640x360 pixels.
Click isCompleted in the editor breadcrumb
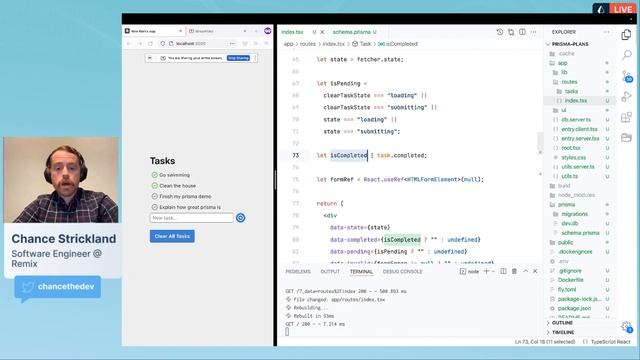(x=401, y=44)
